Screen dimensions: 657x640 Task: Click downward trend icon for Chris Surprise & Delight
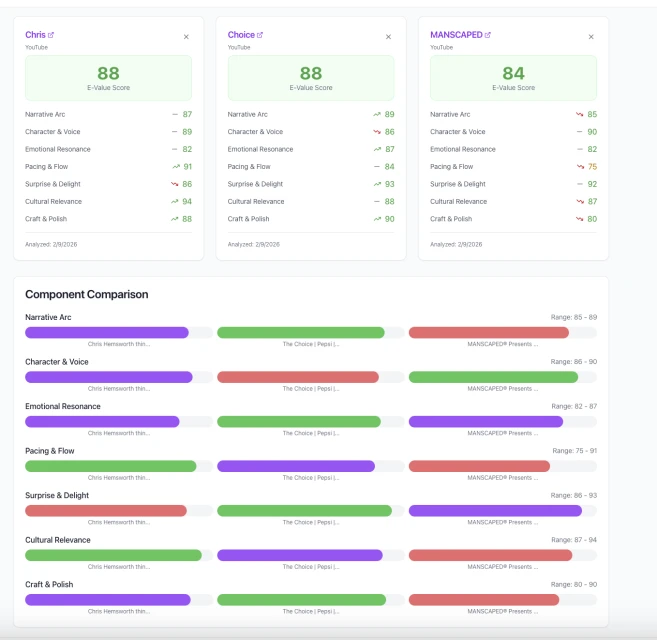[x=175, y=184]
